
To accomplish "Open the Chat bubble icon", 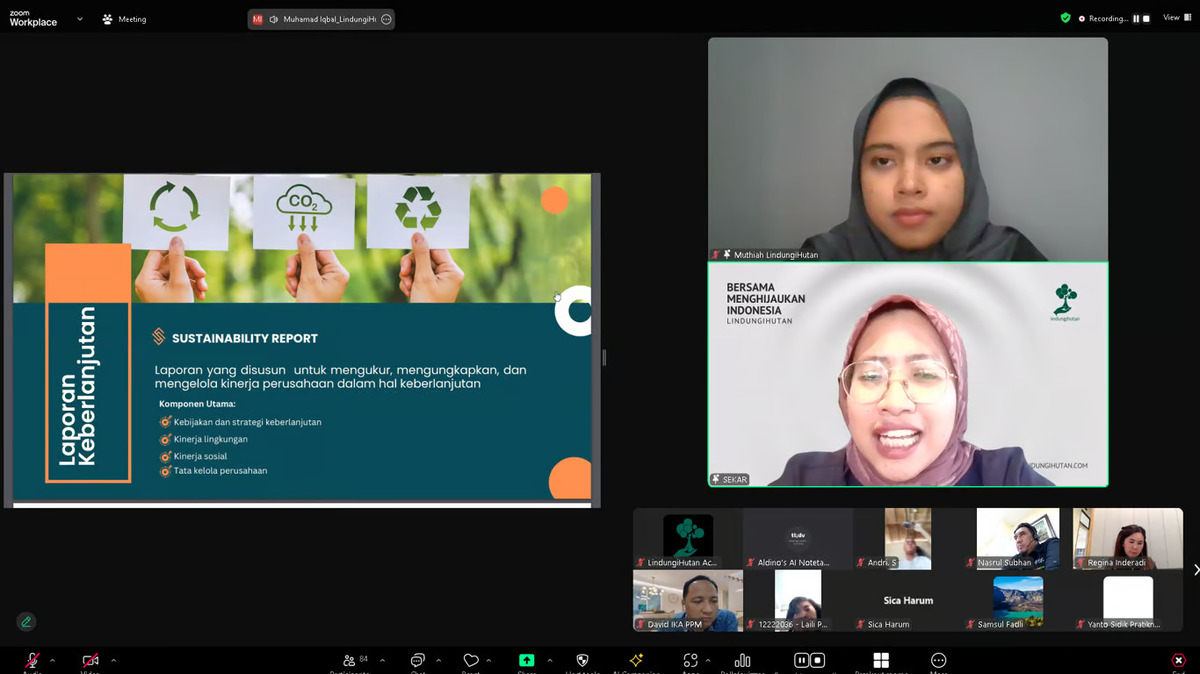I will tap(417, 660).
